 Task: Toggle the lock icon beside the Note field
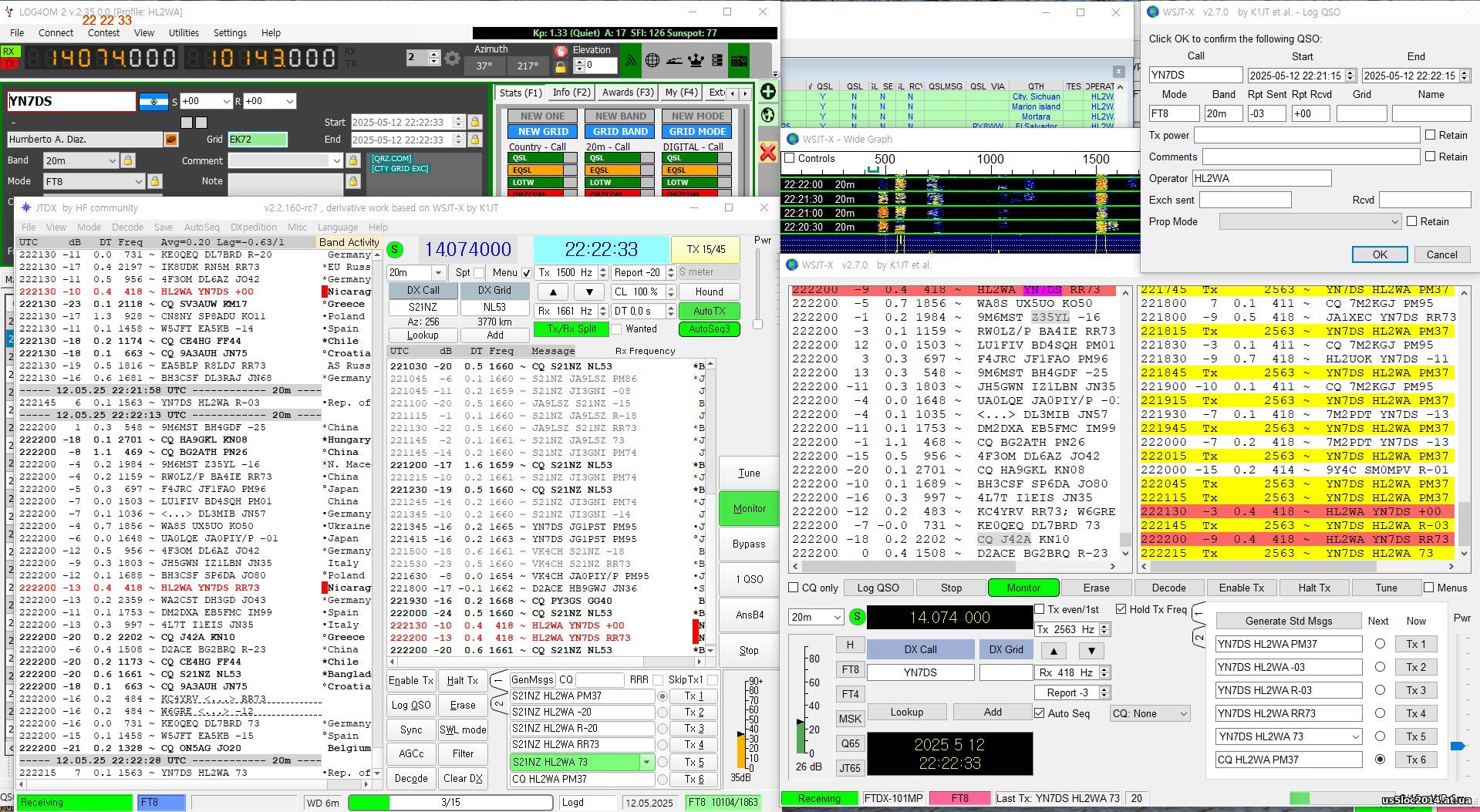(x=353, y=181)
